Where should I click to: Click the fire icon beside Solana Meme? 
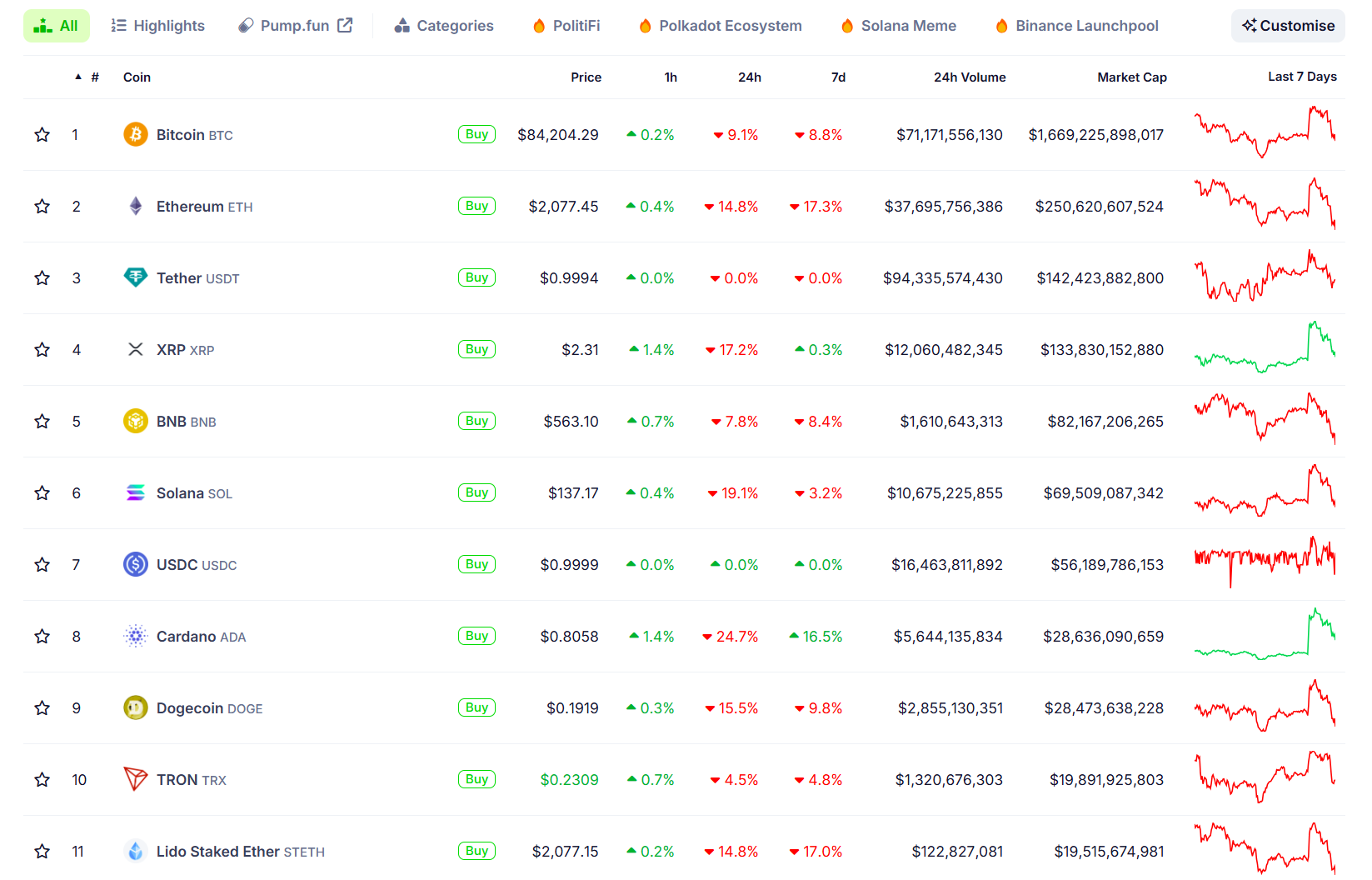[x=847, y=26]
